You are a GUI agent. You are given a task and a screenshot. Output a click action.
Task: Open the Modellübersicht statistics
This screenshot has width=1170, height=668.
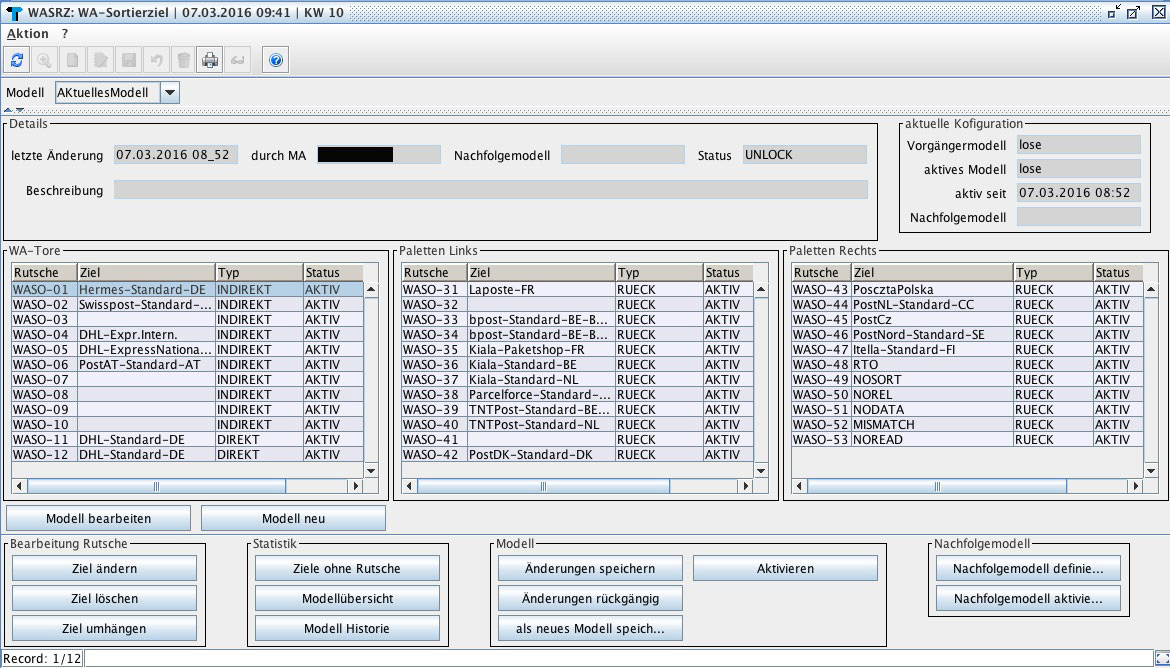click(x=347, y=599)
